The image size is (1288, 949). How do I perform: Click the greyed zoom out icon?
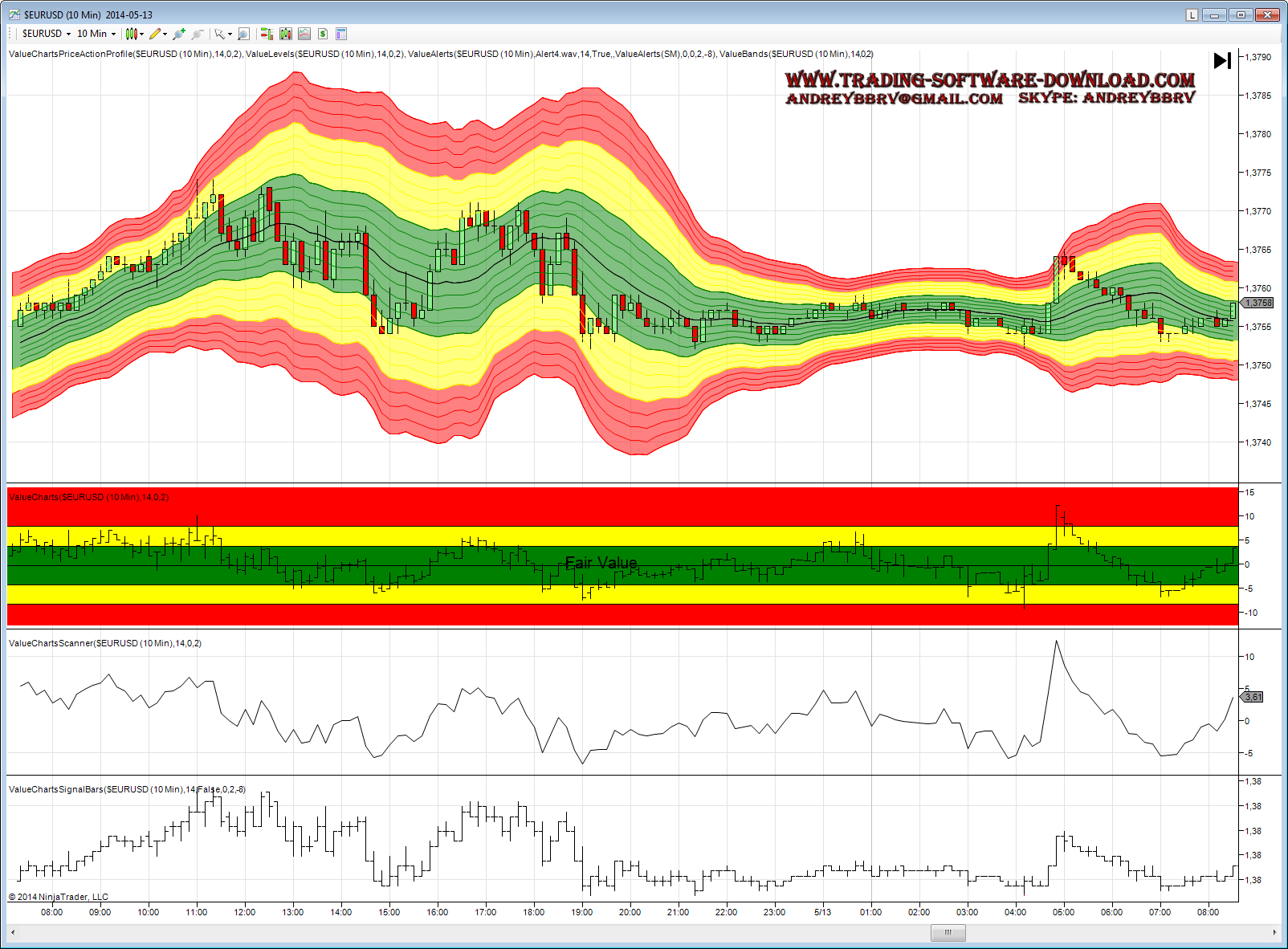click(198, 34)
